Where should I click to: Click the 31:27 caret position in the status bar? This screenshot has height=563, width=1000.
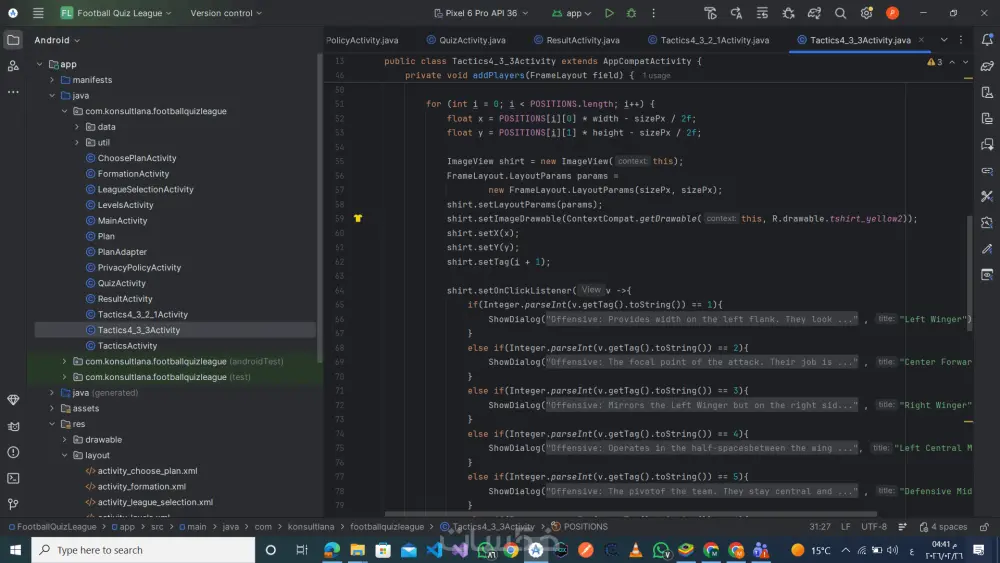point(820,527)
